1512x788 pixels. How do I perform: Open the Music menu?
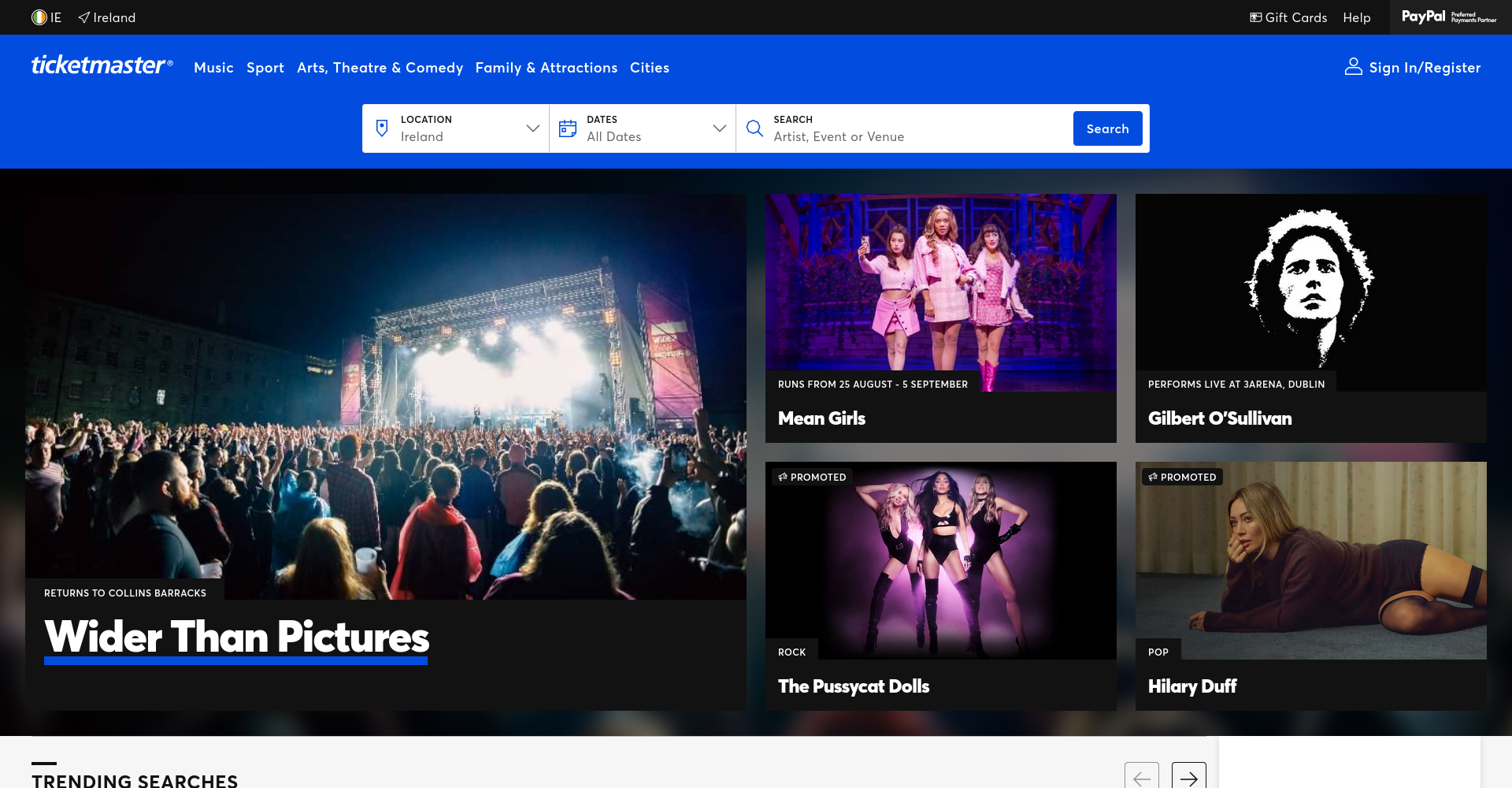pos(213,68)
